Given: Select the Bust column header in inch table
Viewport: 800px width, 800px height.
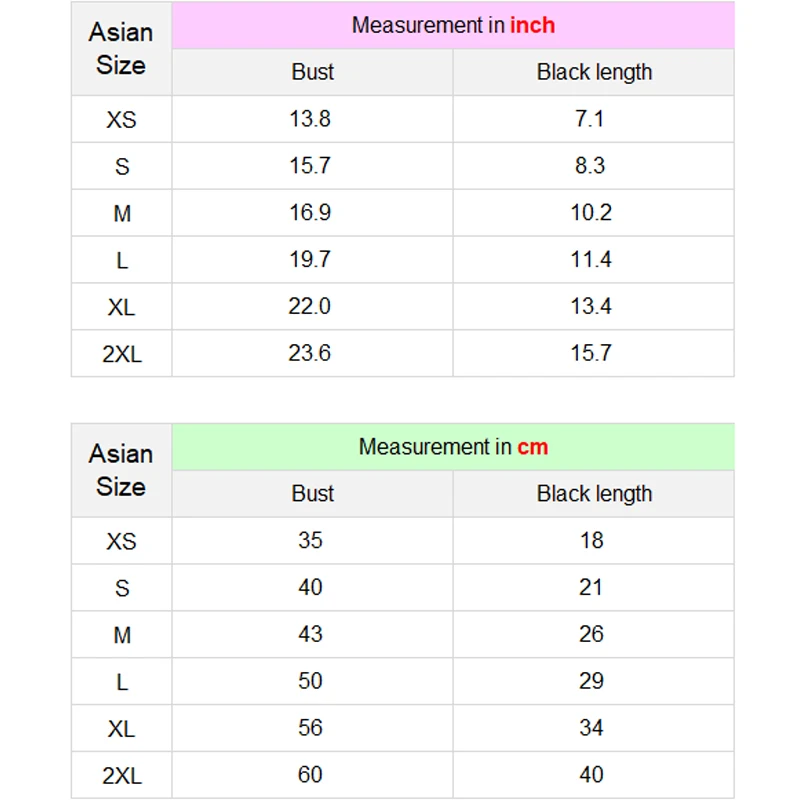Looking at the screenshot, I should point(312,72).
